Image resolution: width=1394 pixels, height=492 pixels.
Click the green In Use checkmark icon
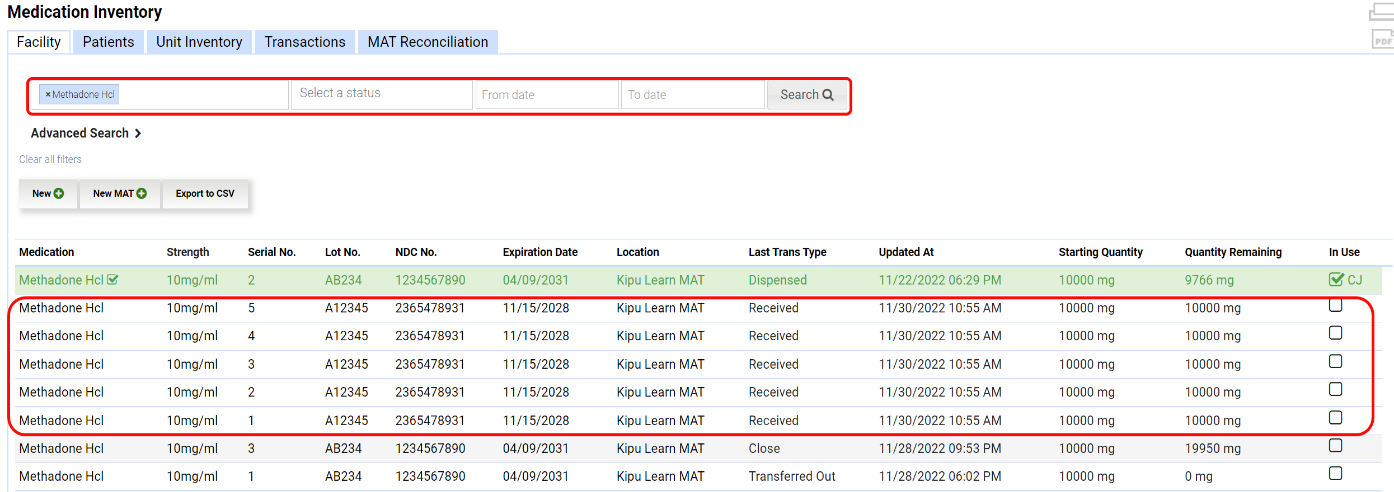[x=1336, y=280]
